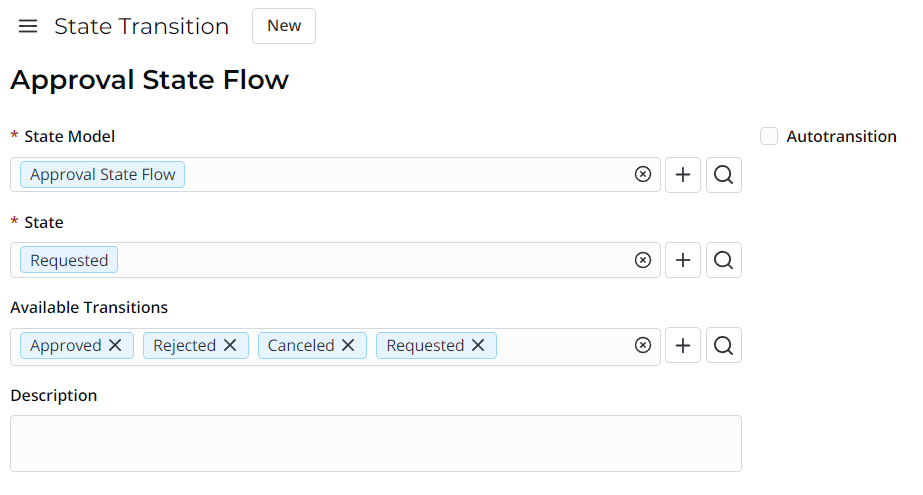Open the hamburger navigation menu
The width and height of the screenshot is (923, 495).
click(x=28, y=26)
